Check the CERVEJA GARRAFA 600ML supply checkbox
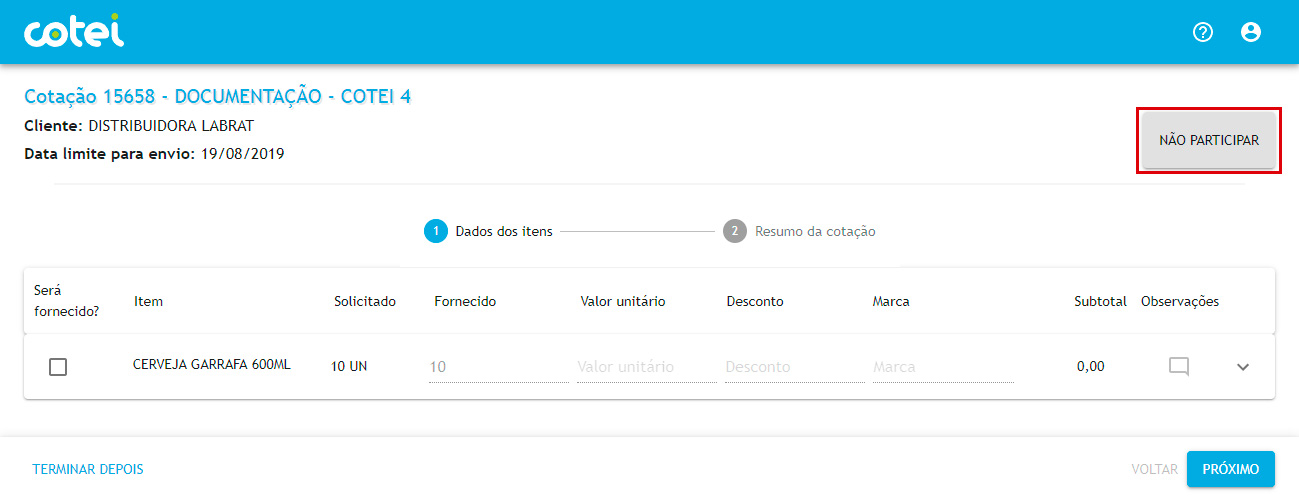 point(58,367)
